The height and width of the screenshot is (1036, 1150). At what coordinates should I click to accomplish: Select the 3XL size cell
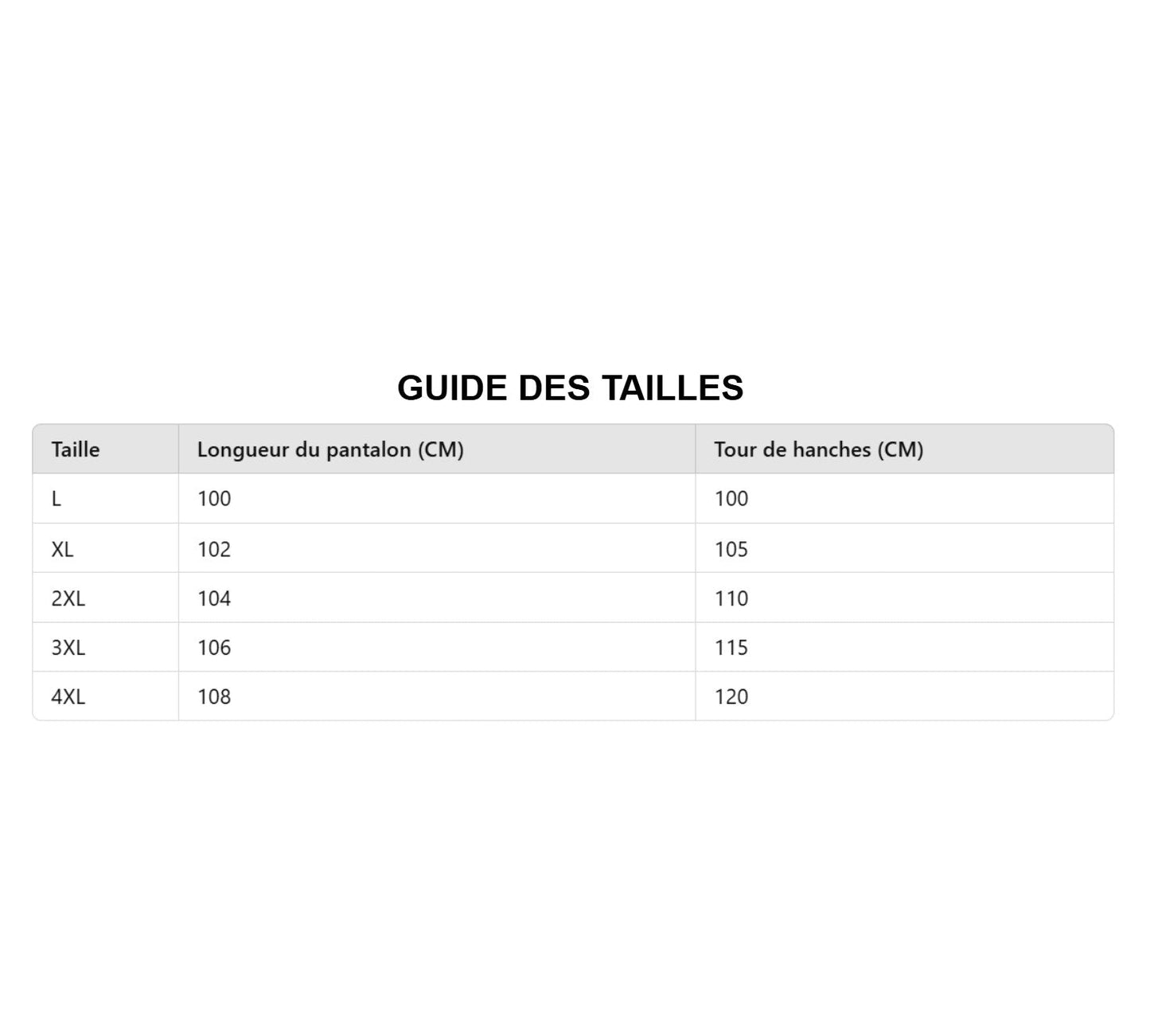coord(68,648)
